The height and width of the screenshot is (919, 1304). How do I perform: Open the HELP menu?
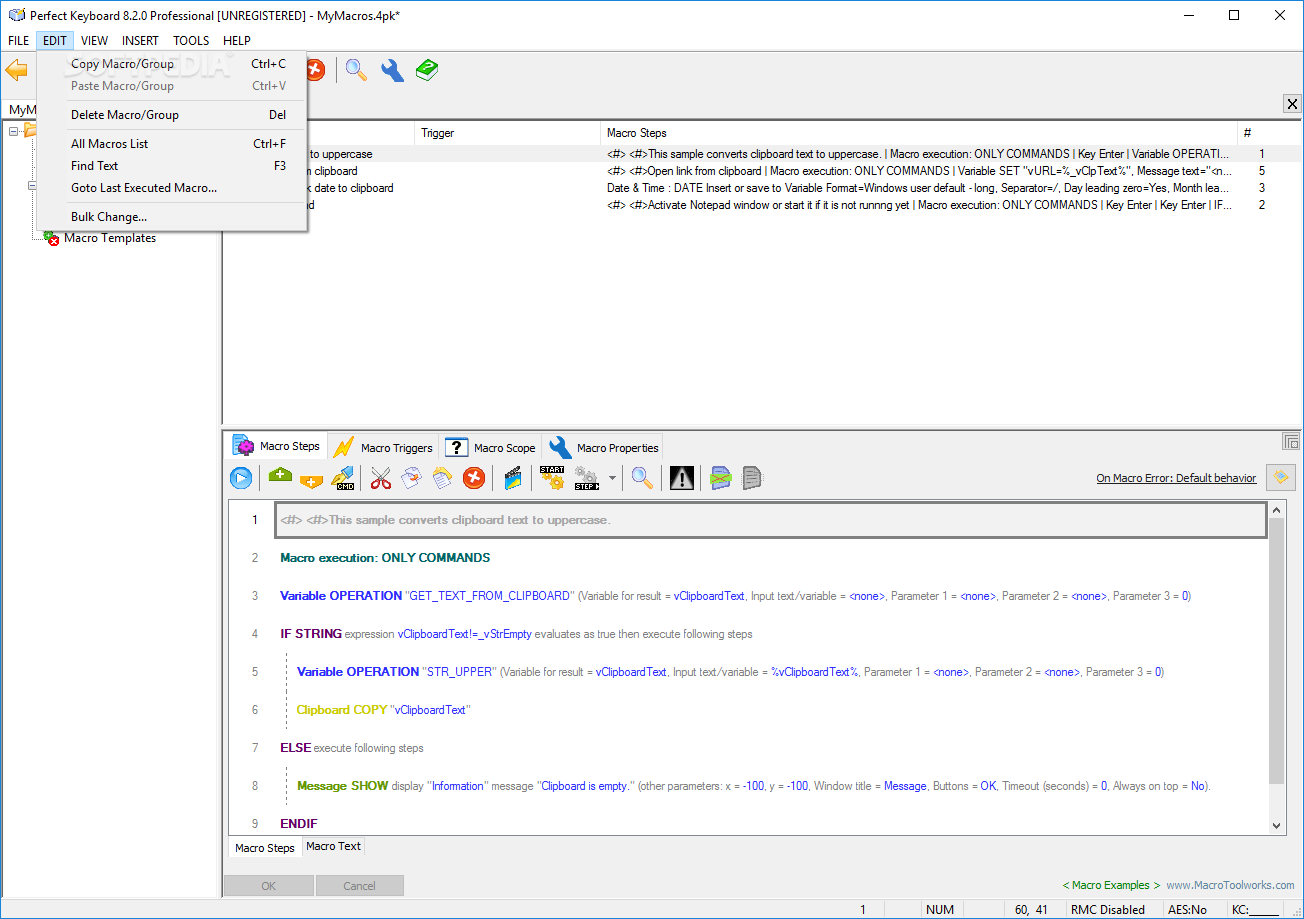[237, 41]
